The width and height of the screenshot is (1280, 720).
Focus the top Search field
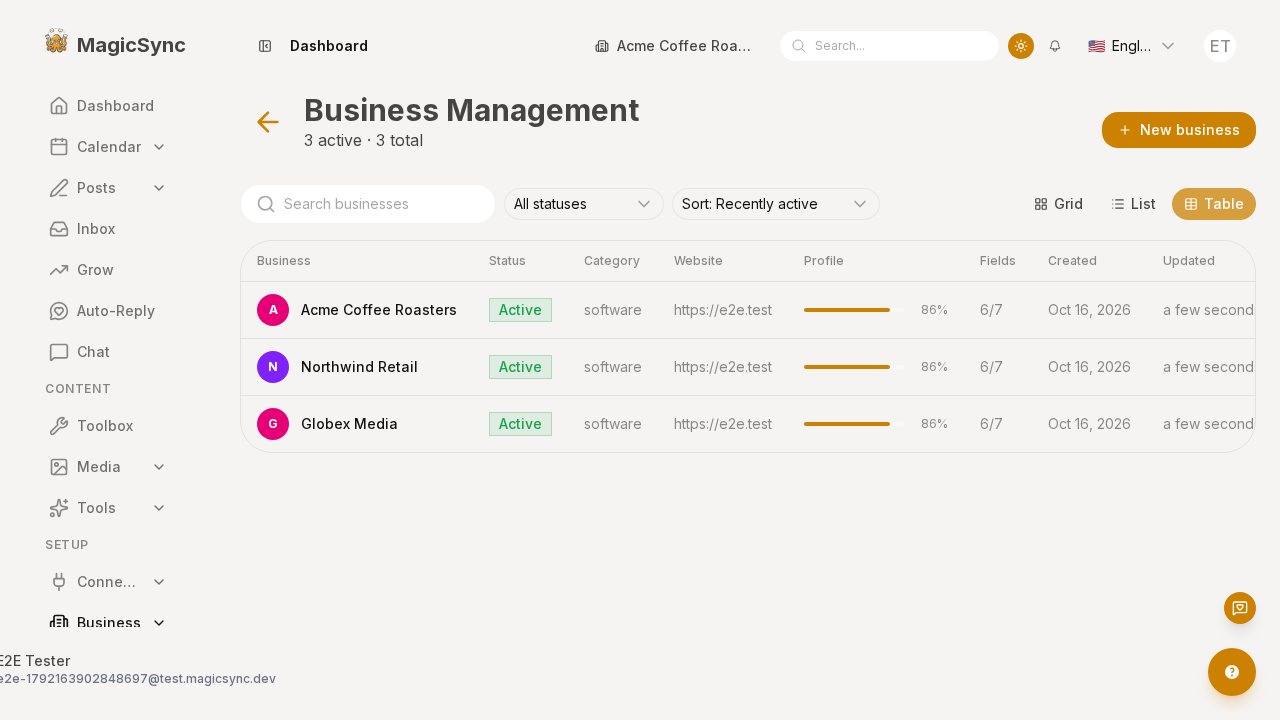coord(889,46)
